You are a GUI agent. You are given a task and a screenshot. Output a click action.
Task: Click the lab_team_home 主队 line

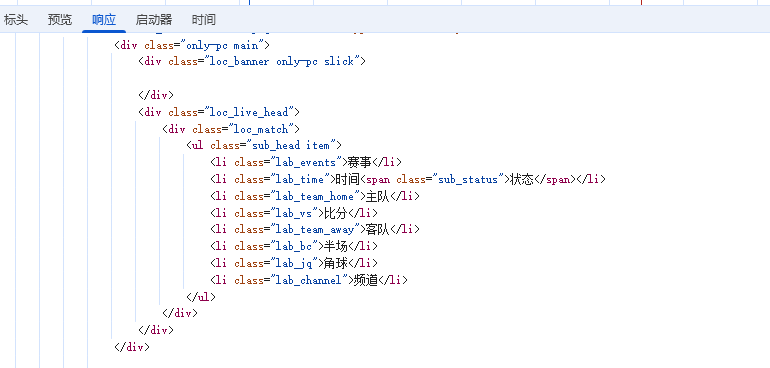tap(315, 196)
